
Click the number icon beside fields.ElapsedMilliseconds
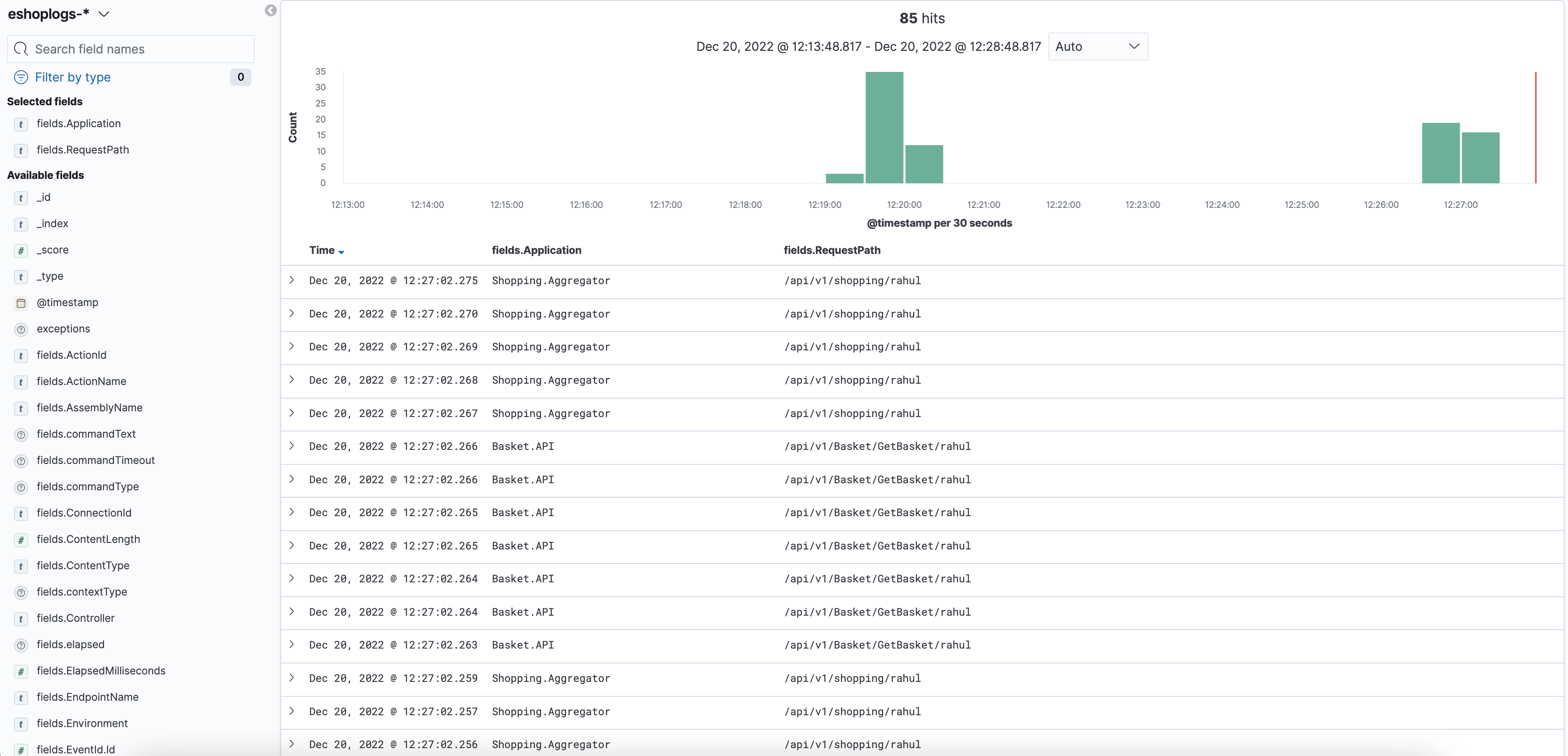(21, 671)
